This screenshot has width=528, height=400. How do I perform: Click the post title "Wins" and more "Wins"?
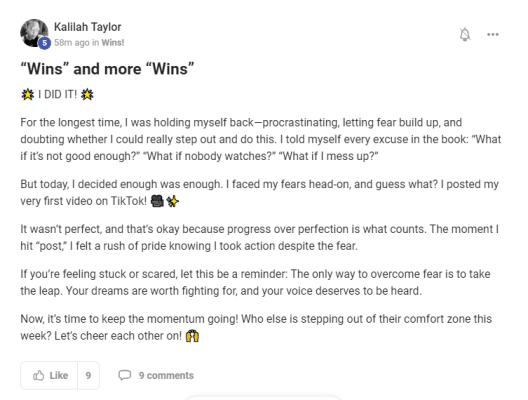(107, 69)
